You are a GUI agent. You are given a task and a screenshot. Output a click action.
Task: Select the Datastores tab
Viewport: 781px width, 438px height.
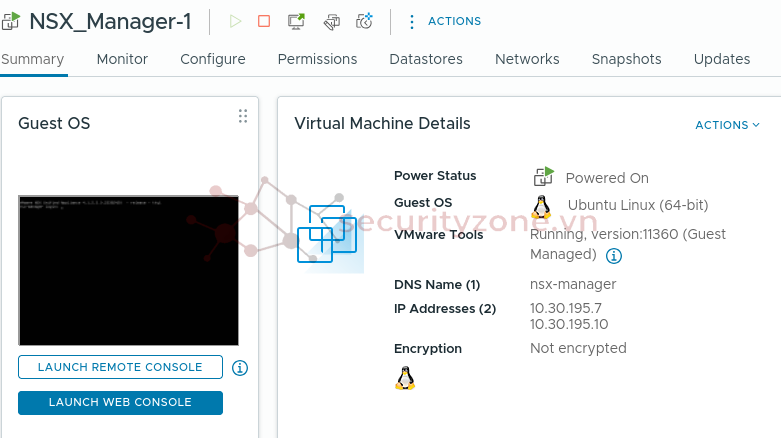coord(426,59)
